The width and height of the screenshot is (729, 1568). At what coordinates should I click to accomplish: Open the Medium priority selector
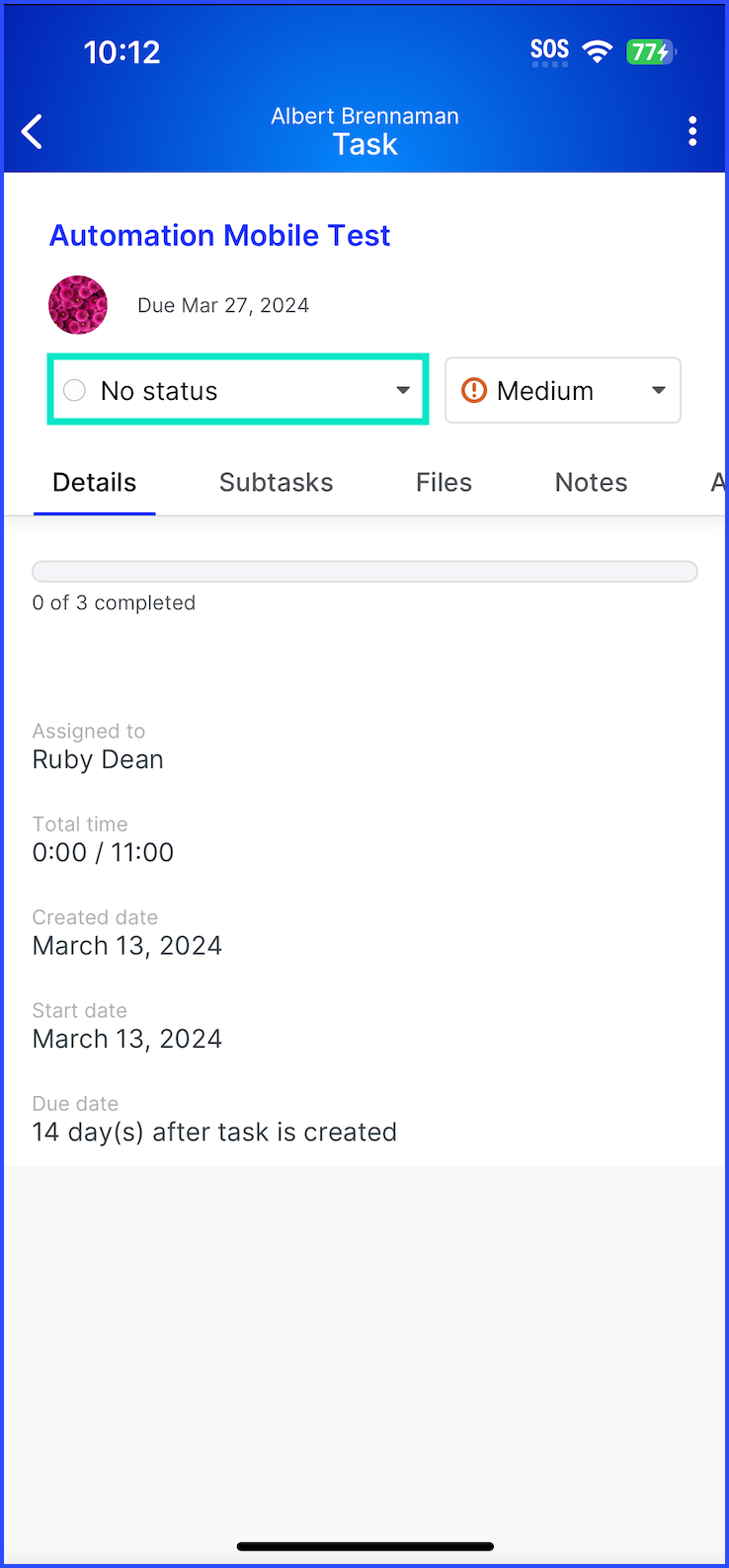[563, 391]
